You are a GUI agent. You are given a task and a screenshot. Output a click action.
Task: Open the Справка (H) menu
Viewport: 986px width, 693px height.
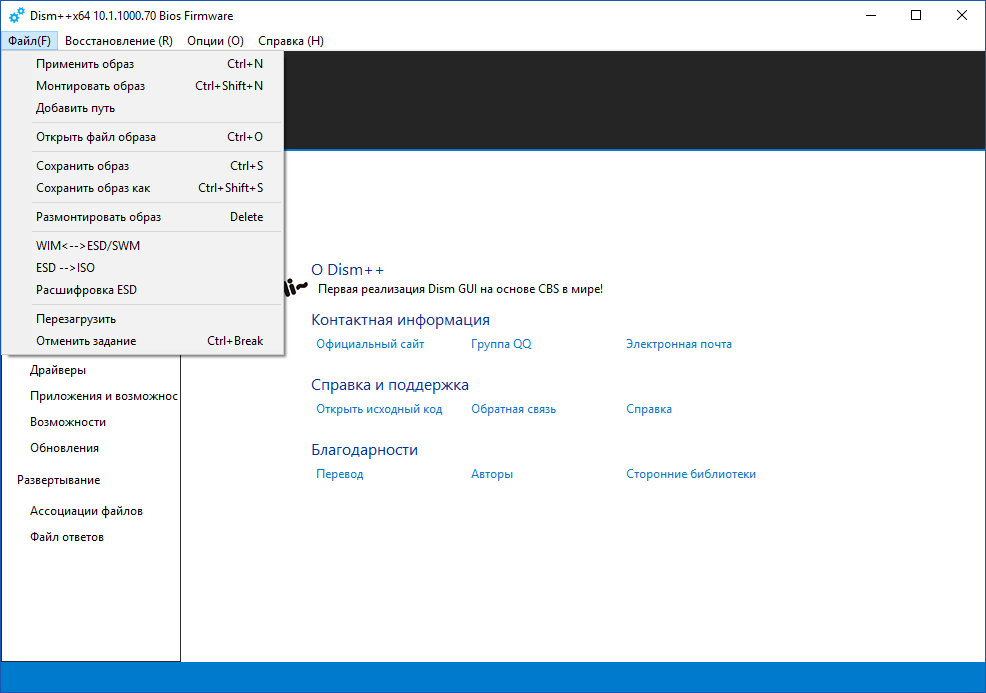(x=291, y=41)
